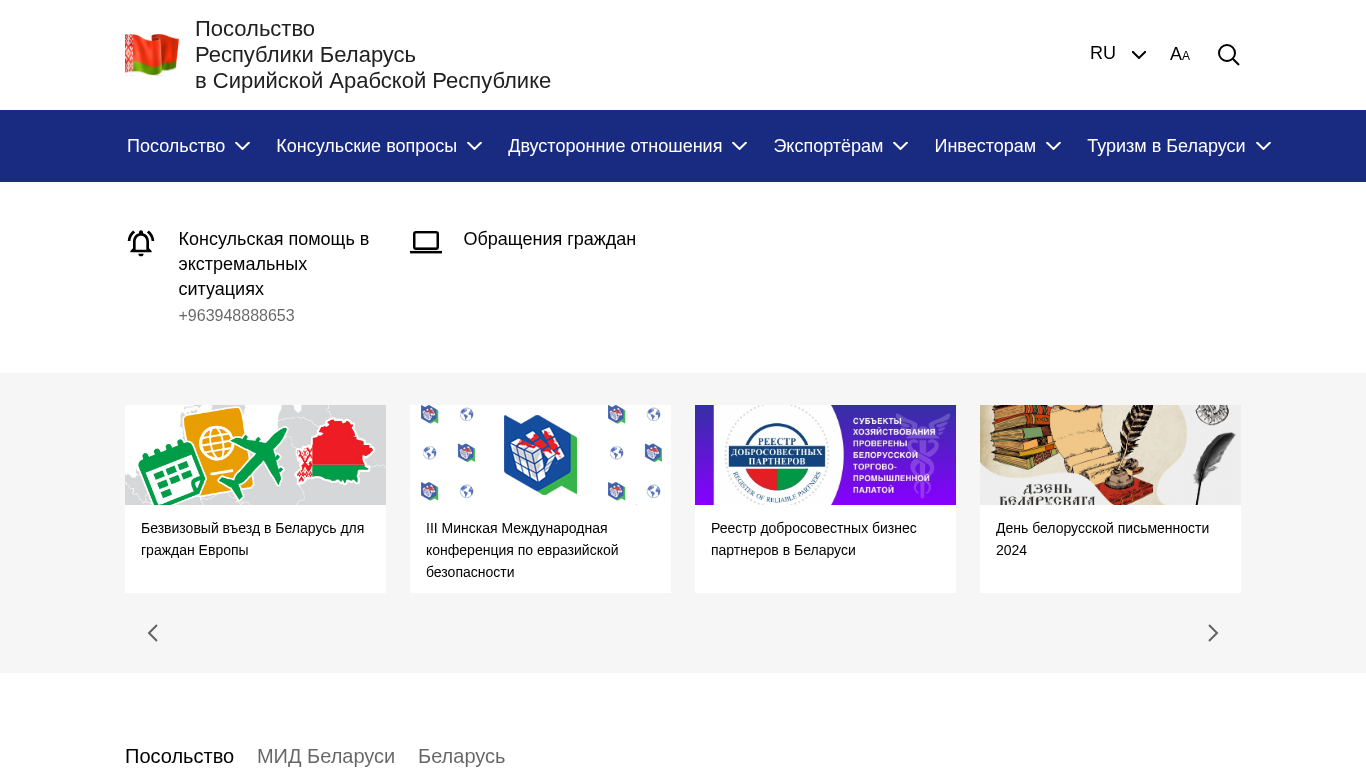Viewport: 1366px width, 768px height.
Task: Click the reliable partners registry thumbnail
Action: click(825, 455)
